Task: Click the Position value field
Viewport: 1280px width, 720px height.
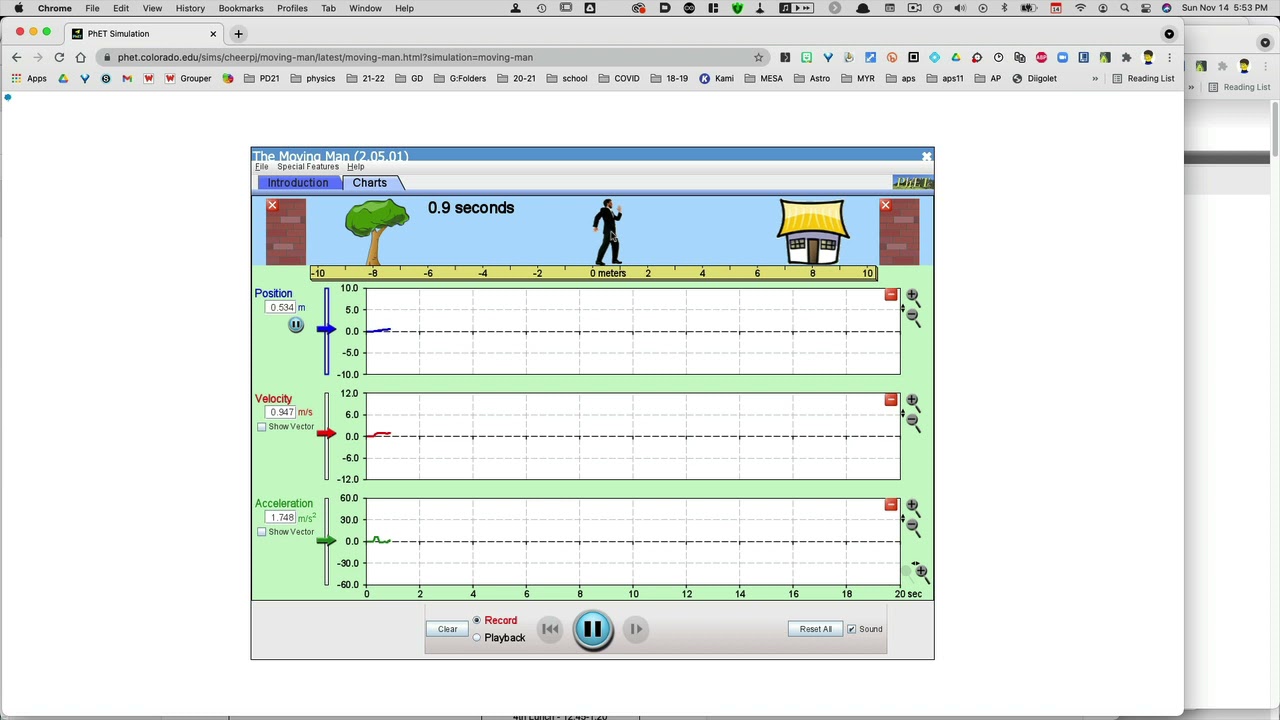Action: pyautogui.click(x=281, y=308)
